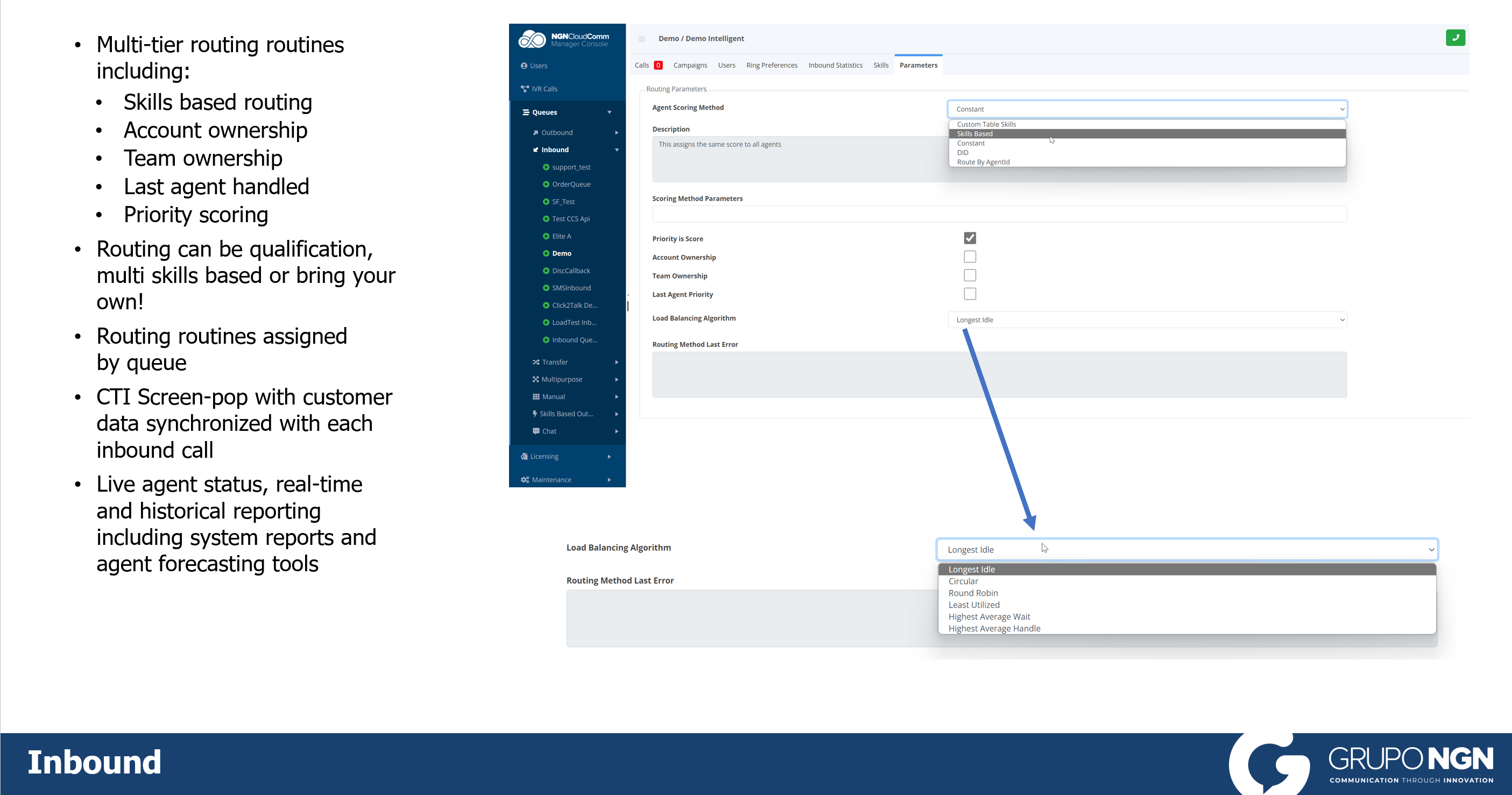The height and width of the screenshot is (795, 1512).
Task: Click the red Calls count badge
Action: [x=658, y=65]
